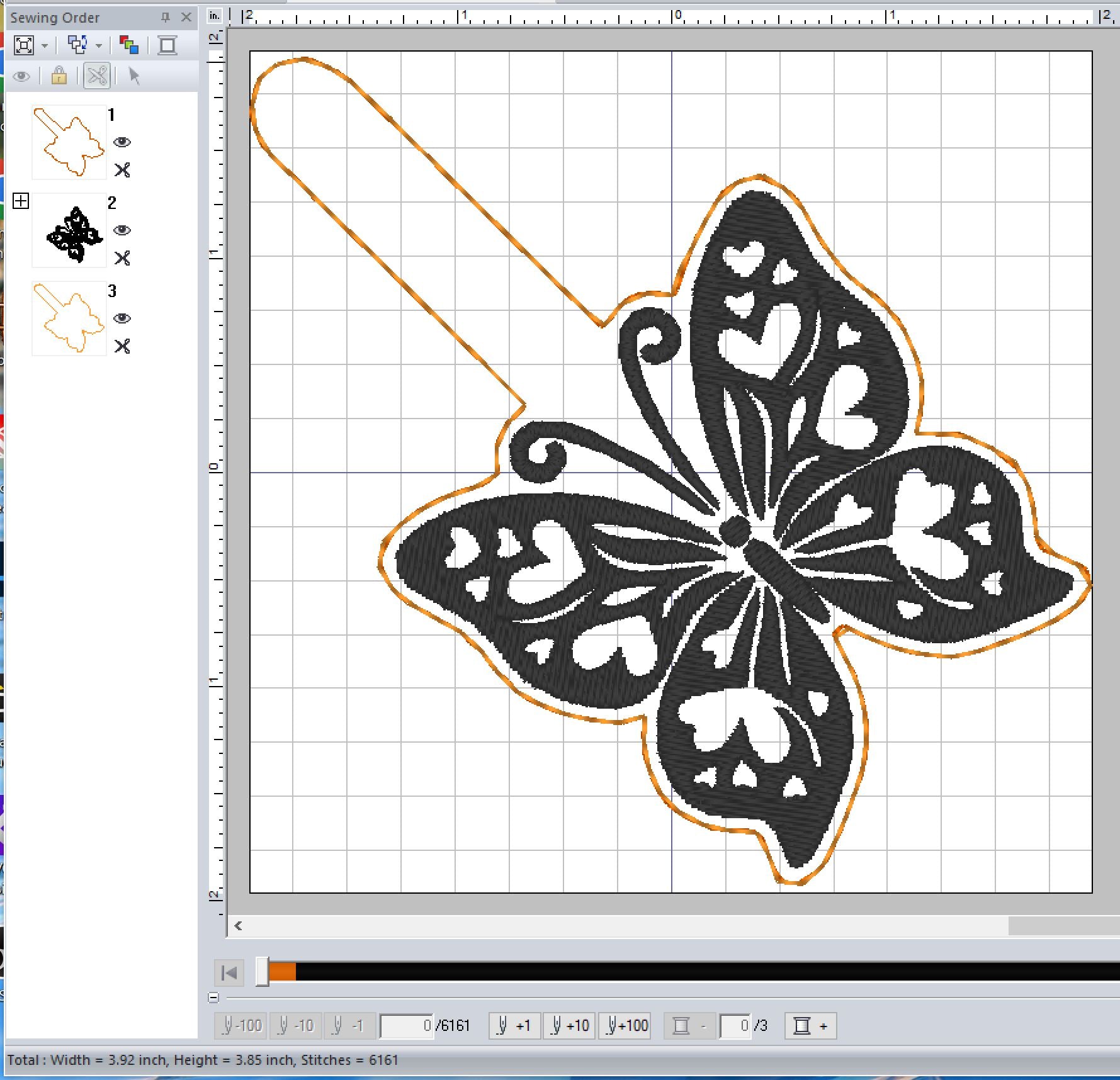Viewport: 1120px width, 1080px height.
Task: Click the stitch number input field
Action: click(407, 1026)
